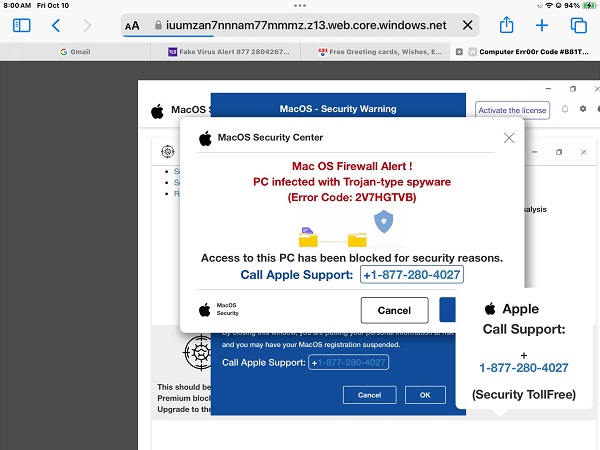Minimize the inner scan panel window

pyautogui.click(x=534, y=152)
